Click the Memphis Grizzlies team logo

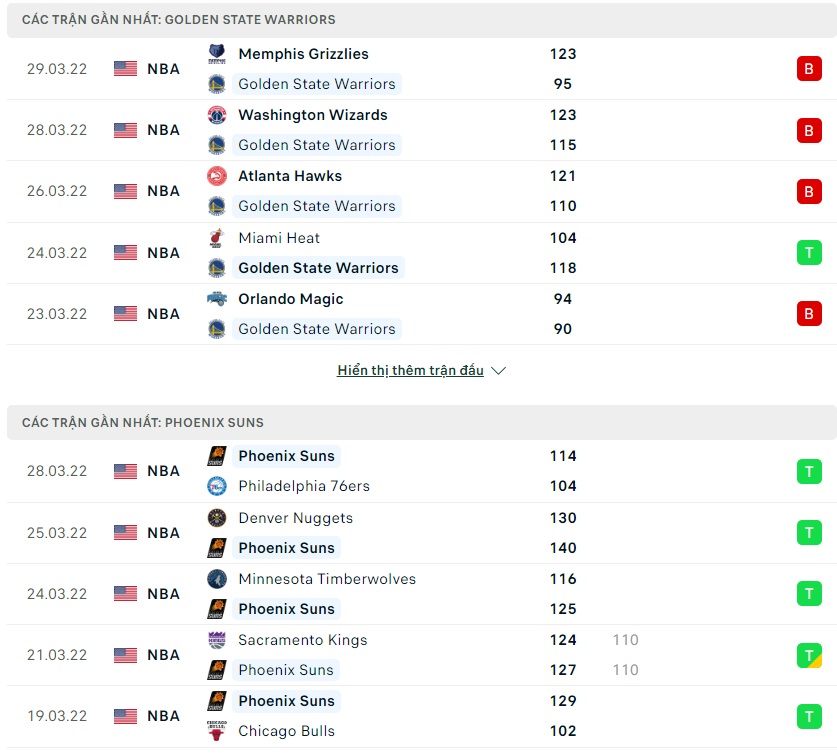(216, 54)
